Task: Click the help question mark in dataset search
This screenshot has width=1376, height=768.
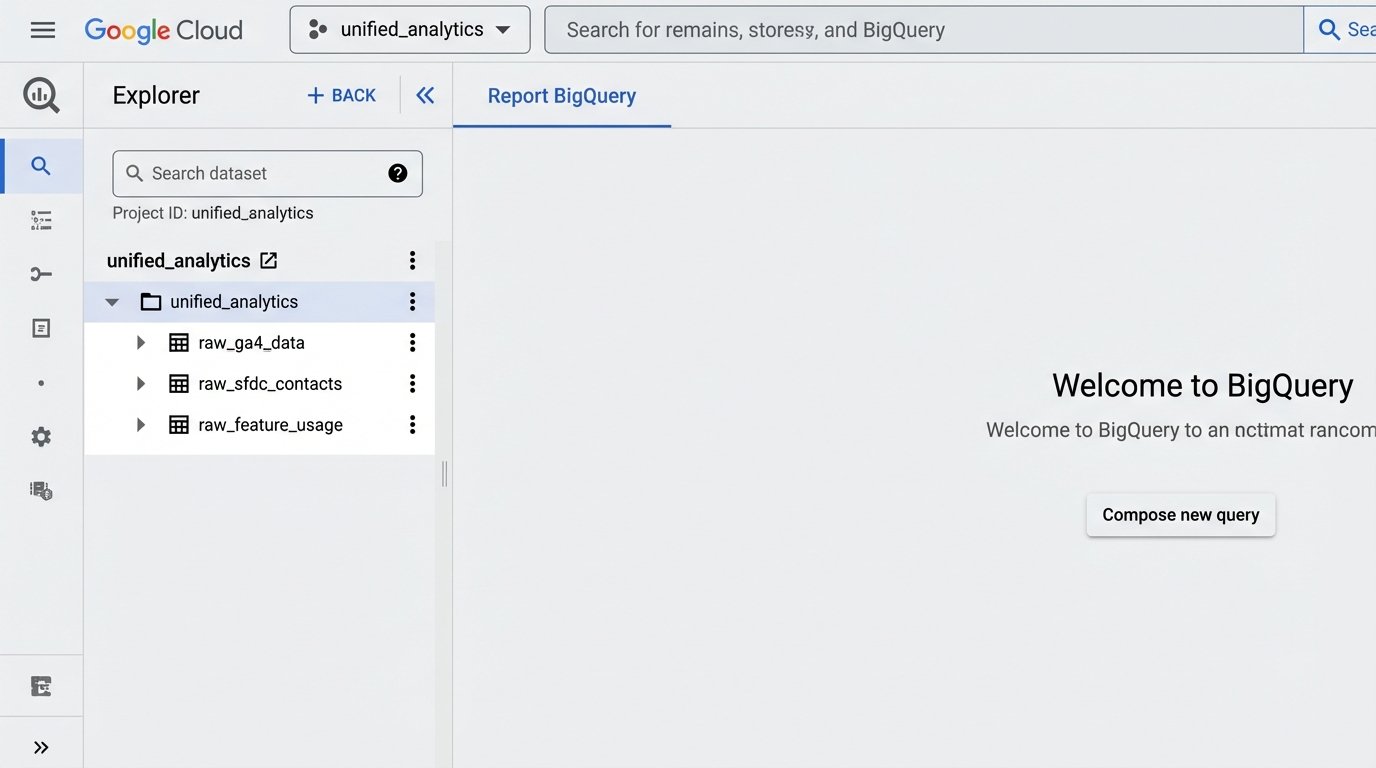Action: (x=398, y=172)
